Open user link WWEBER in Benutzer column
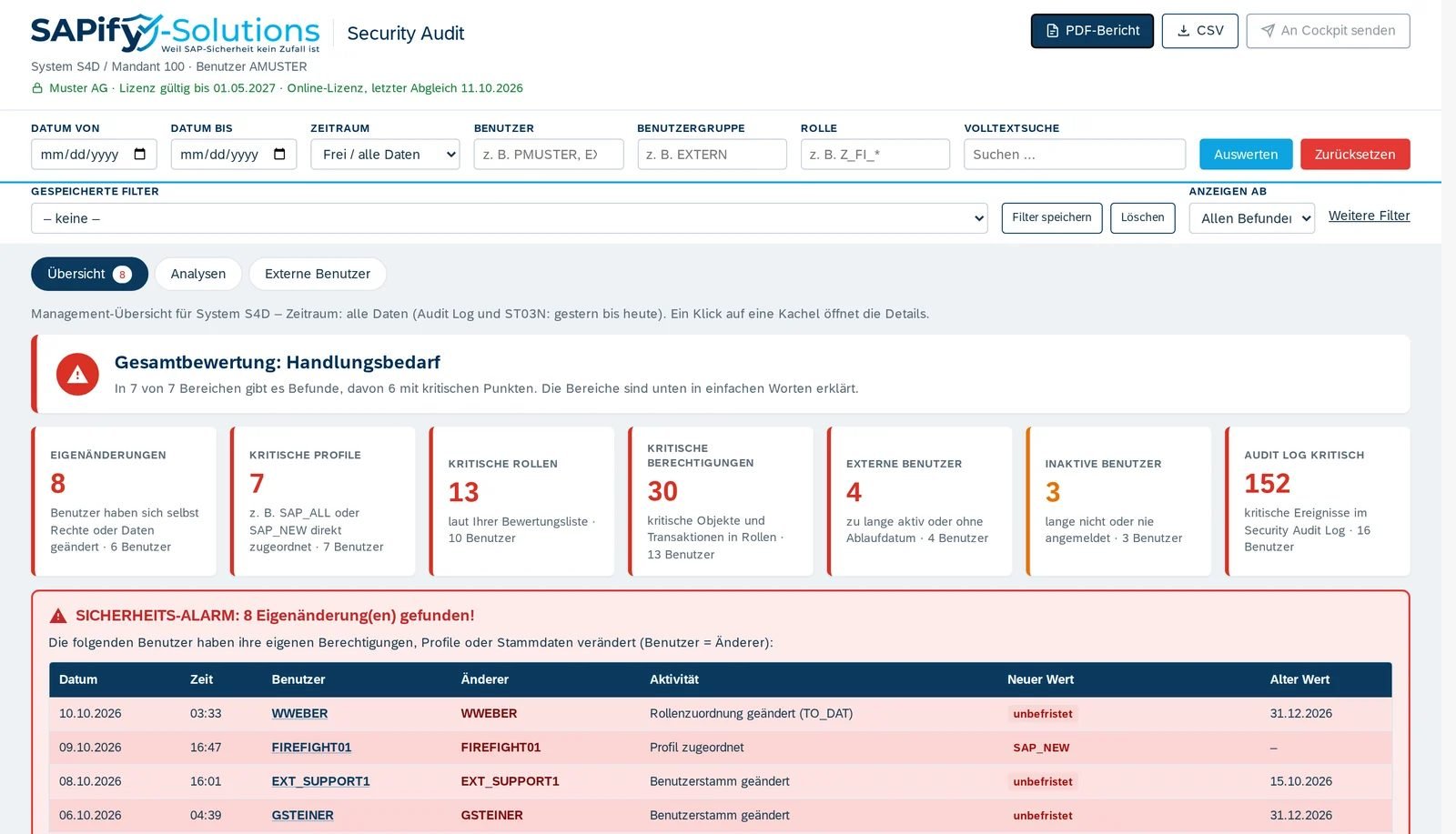Viewport: 1456px width, 834px height. 299,714
